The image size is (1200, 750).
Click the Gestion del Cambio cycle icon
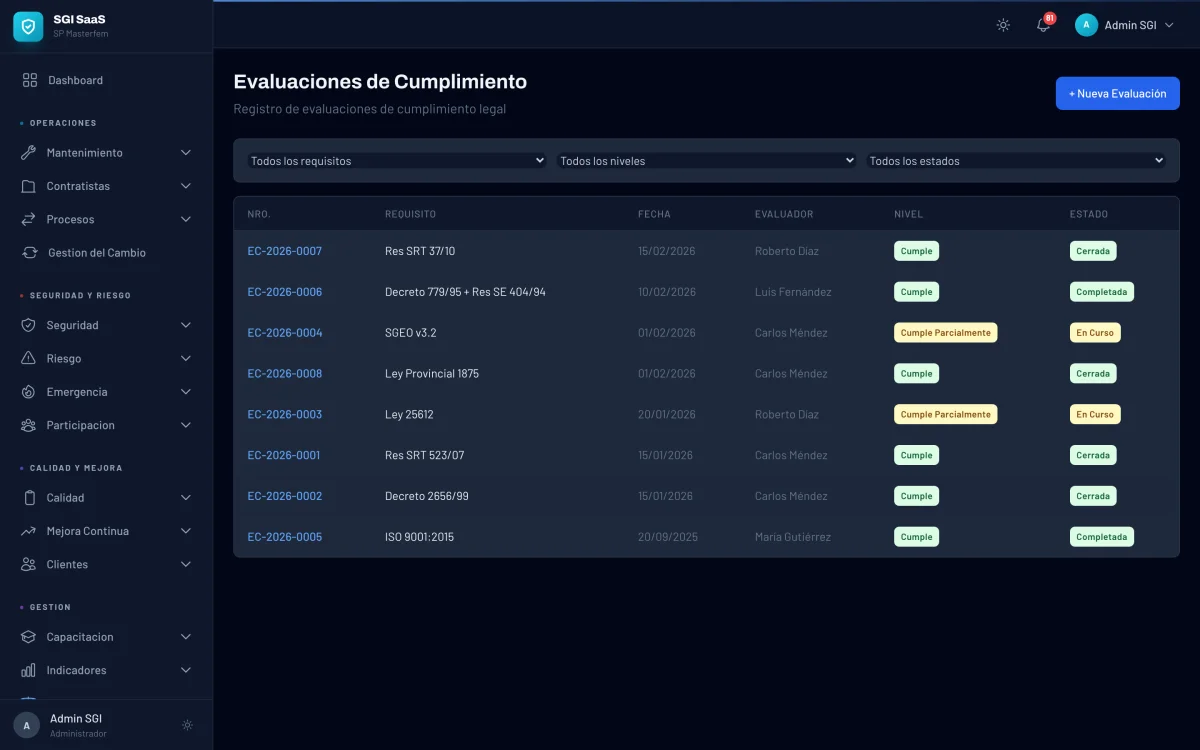pyautogui.click(x=28, y=252)
